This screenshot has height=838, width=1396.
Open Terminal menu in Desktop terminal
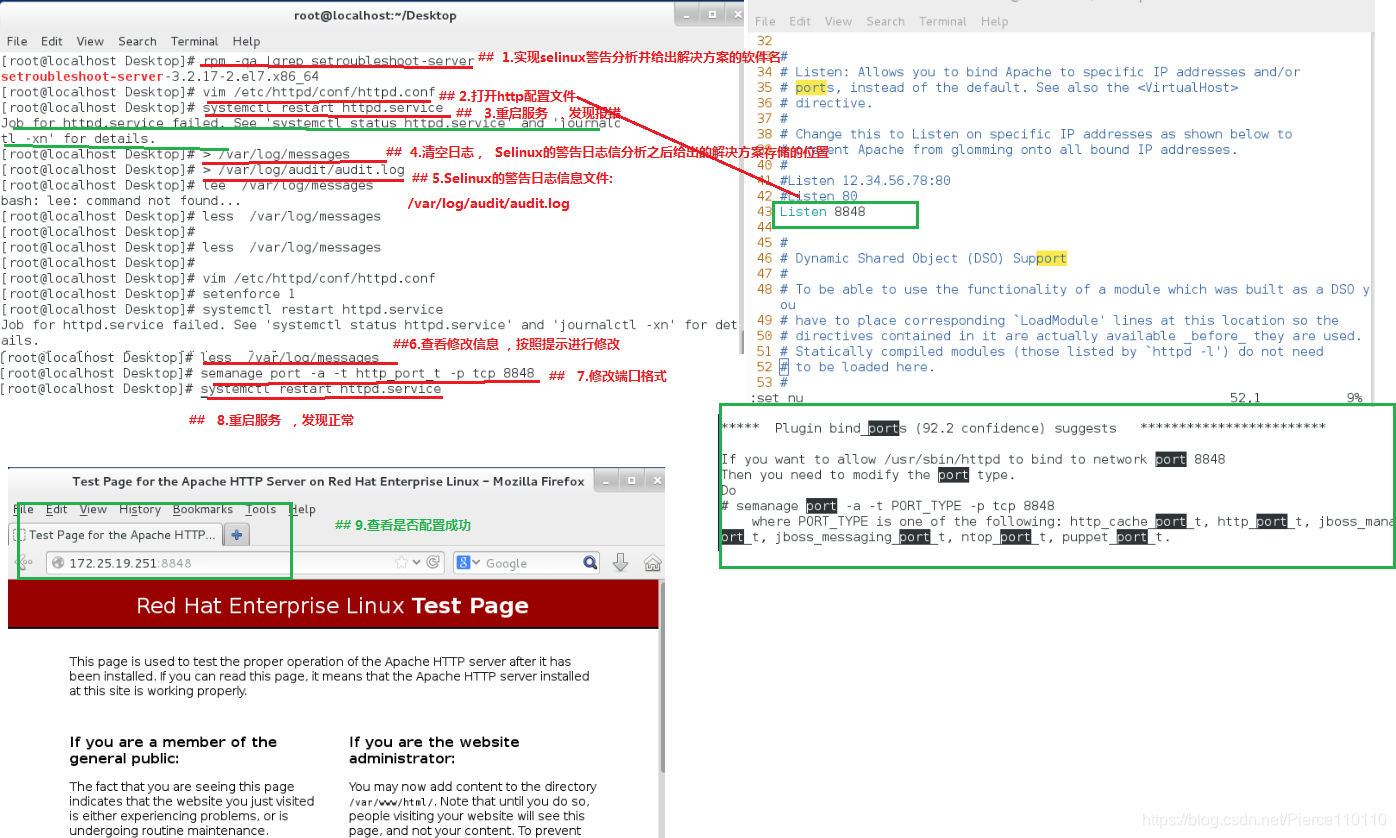(x=194, y=41)
